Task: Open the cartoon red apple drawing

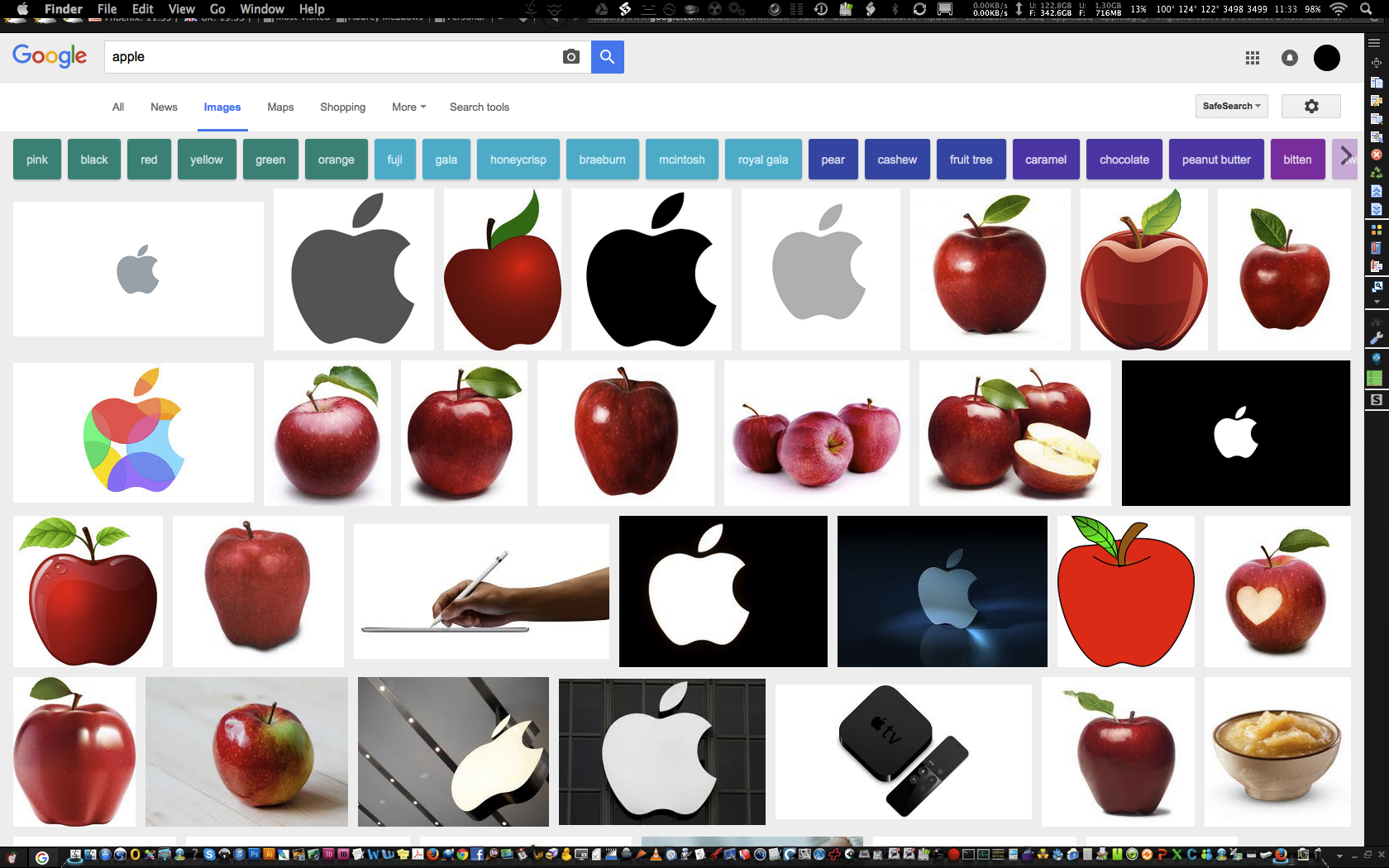Action: pyautogui.click(x=1125, y=591)
